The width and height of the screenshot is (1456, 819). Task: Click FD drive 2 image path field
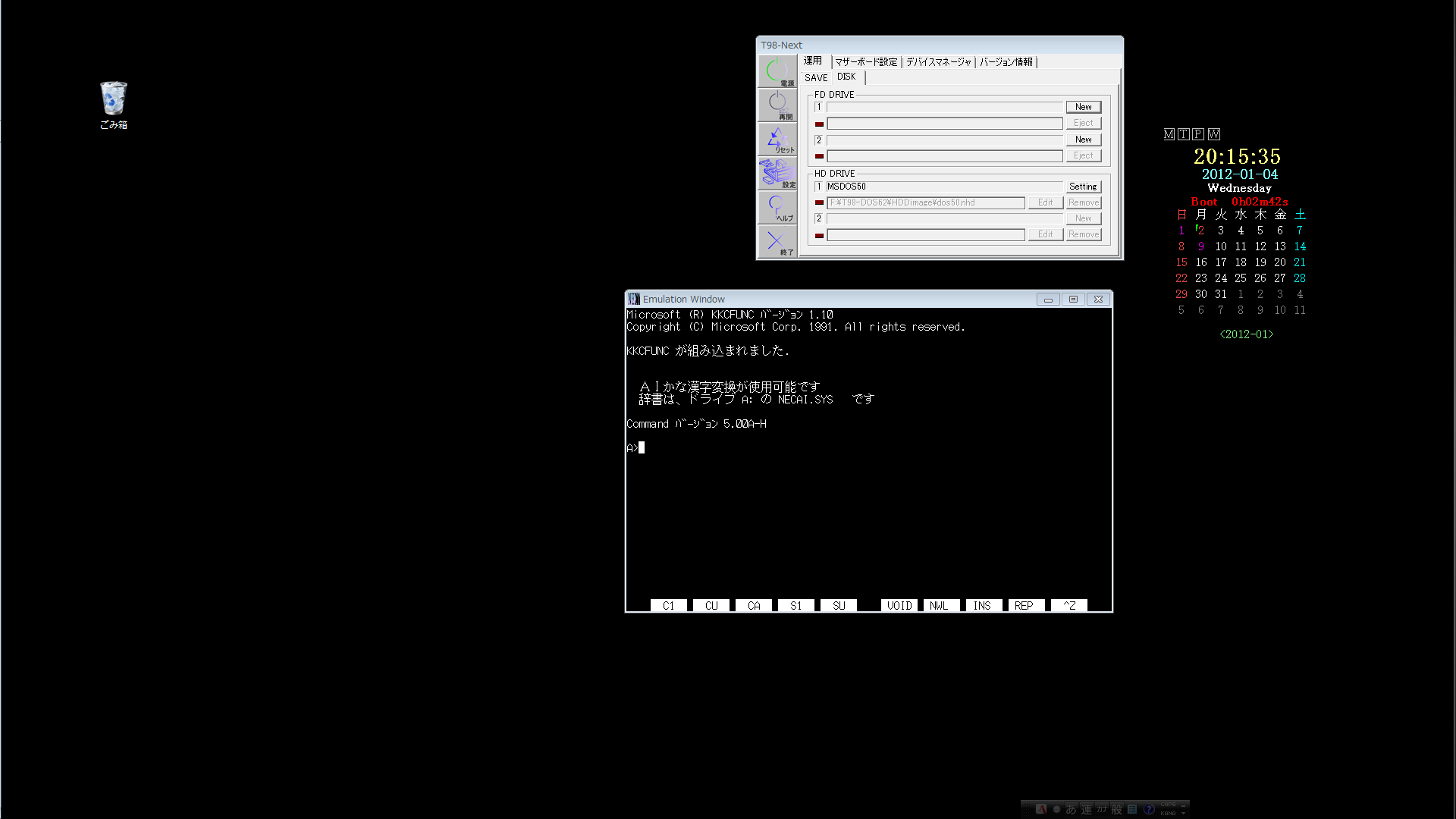[944, 155]
